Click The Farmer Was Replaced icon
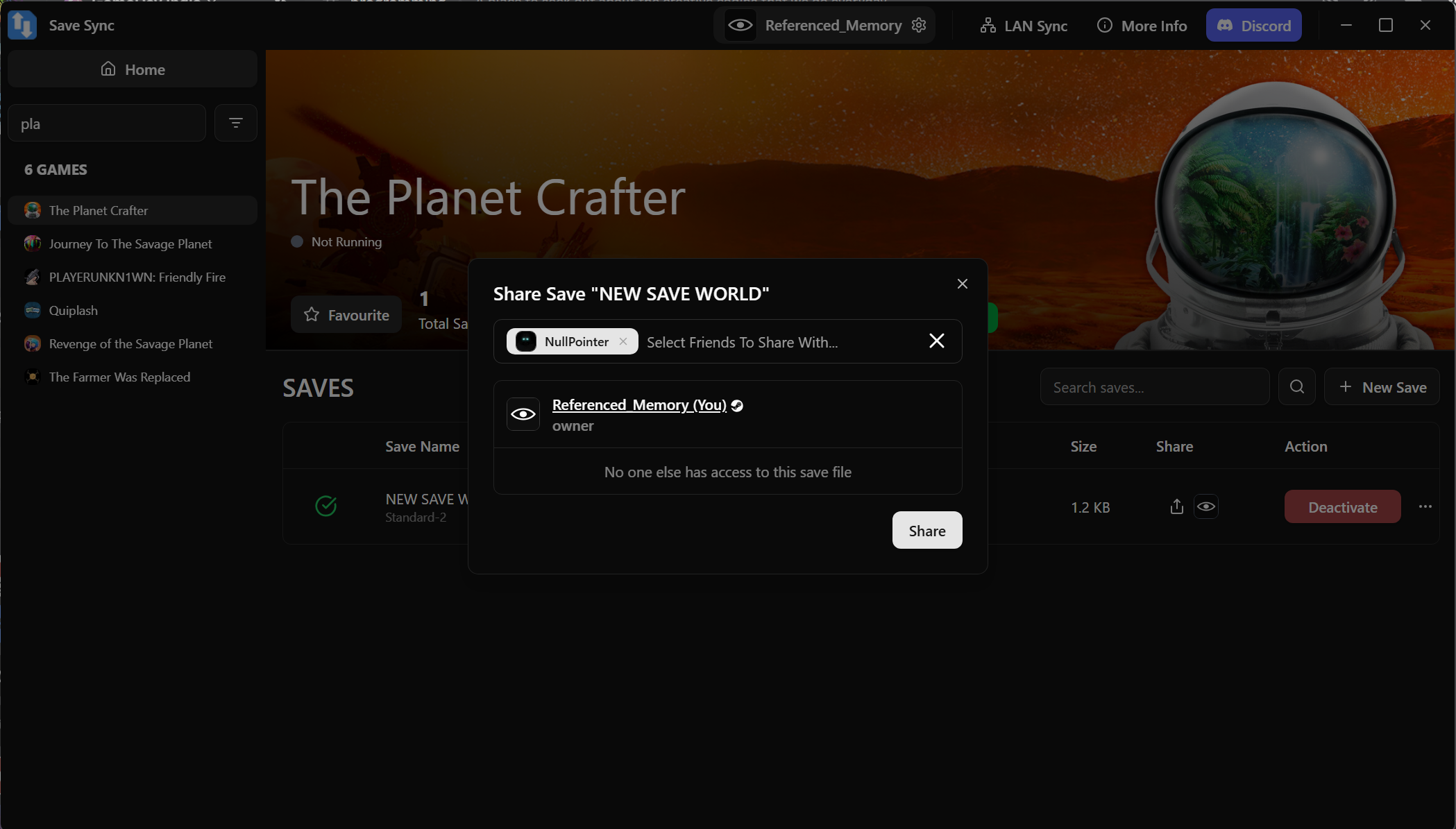This screenshot has height=829, width=1456. tap(33, 377)
